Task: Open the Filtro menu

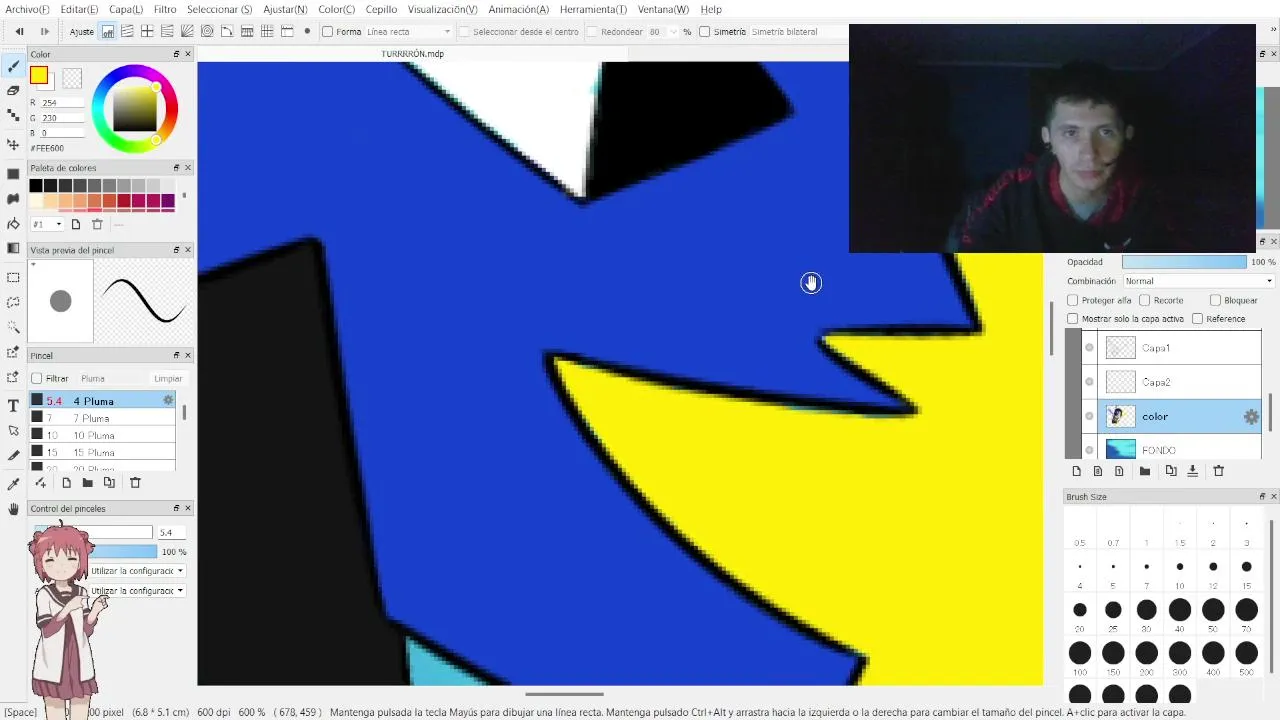Action: (x=165, y=9)
